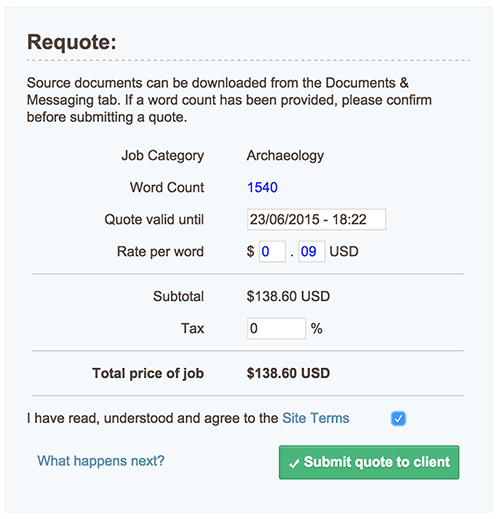This screenshot has width=500, height=519.
Task: Click the bold total price $138.60 USD
Action: pos(288,373)
